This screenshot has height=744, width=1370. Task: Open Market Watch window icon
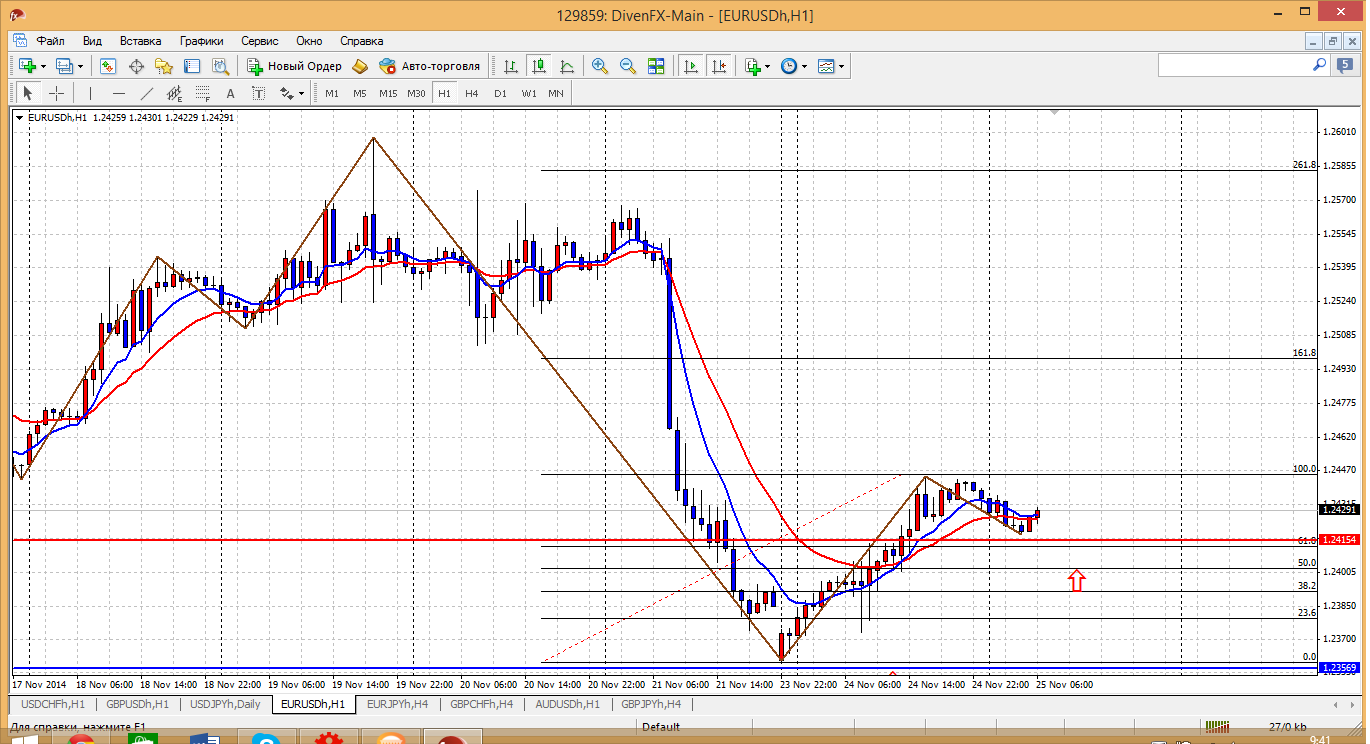(x=108, y=66)
